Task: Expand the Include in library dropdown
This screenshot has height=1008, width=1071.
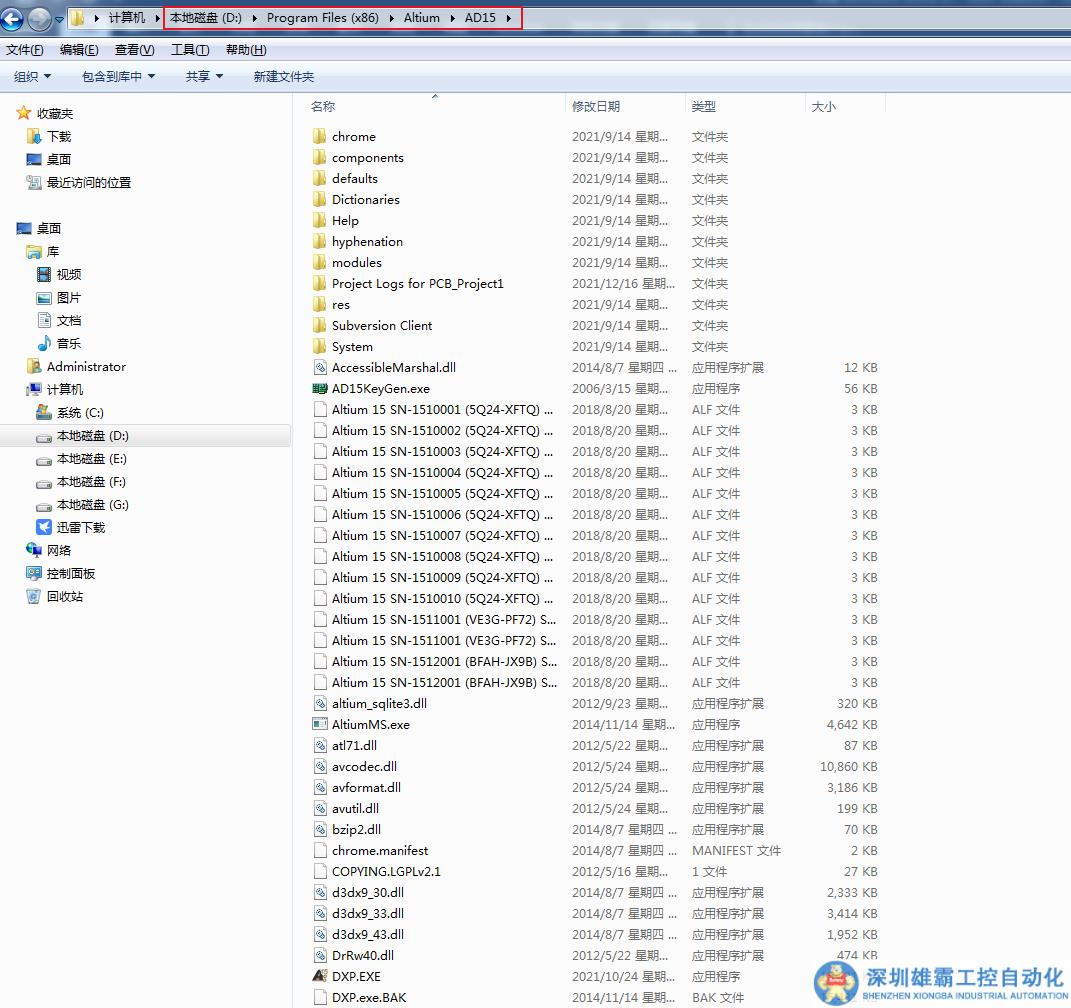Action: point(118,77)
